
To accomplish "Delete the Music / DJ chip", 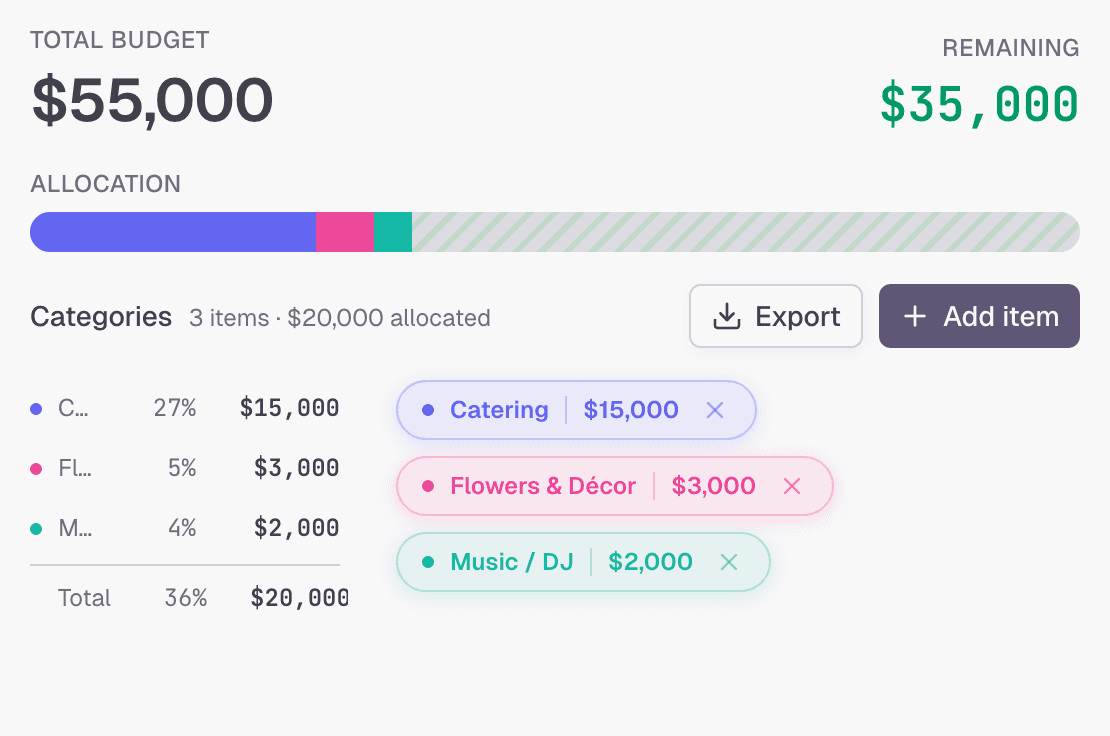I will coord(729,562).
